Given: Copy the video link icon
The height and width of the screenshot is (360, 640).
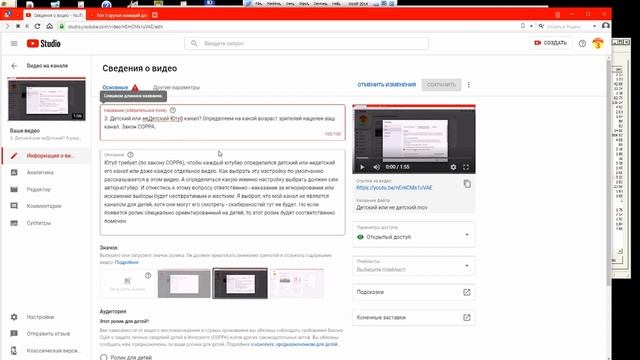Looking at the screenshot, I should click(x=467, y=184).
